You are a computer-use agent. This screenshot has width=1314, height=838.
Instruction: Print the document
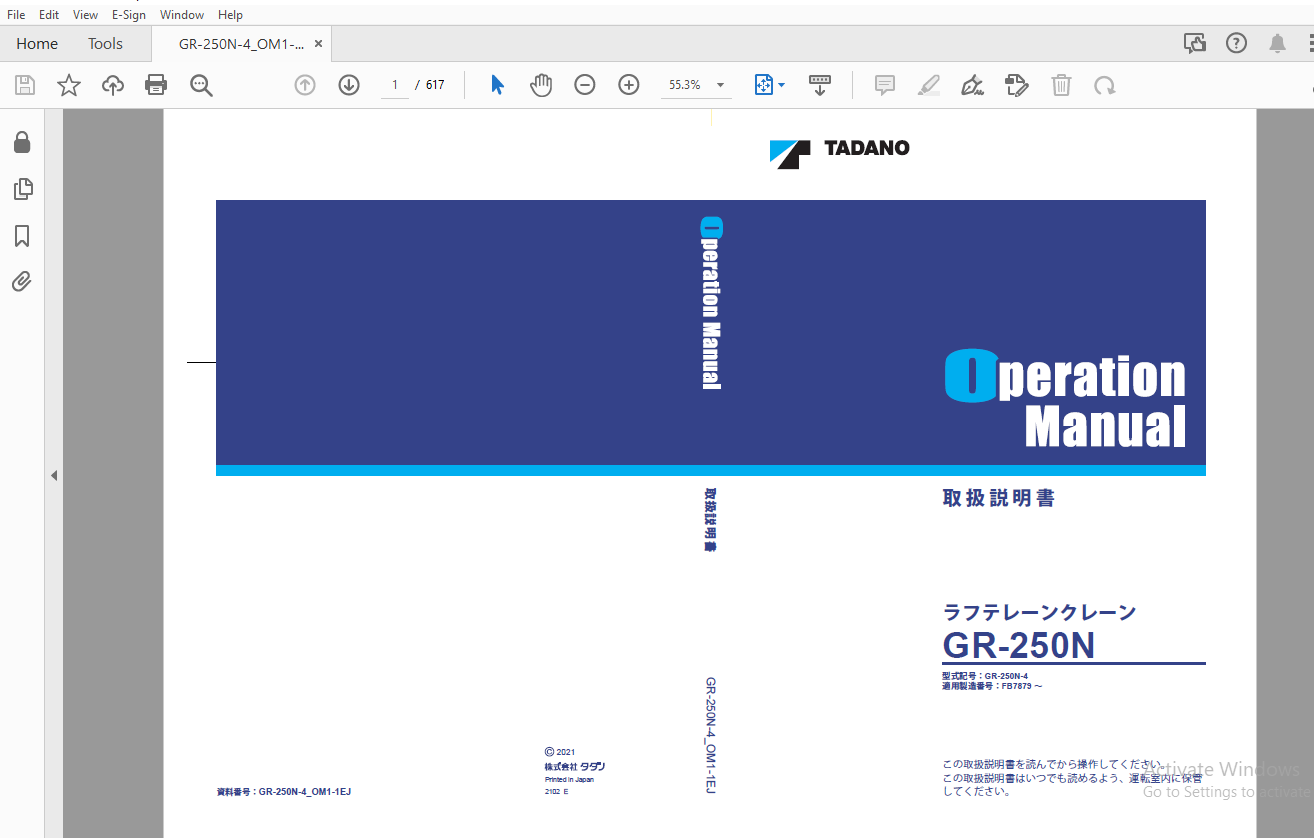pyautogui.click(x=156, y=85)
